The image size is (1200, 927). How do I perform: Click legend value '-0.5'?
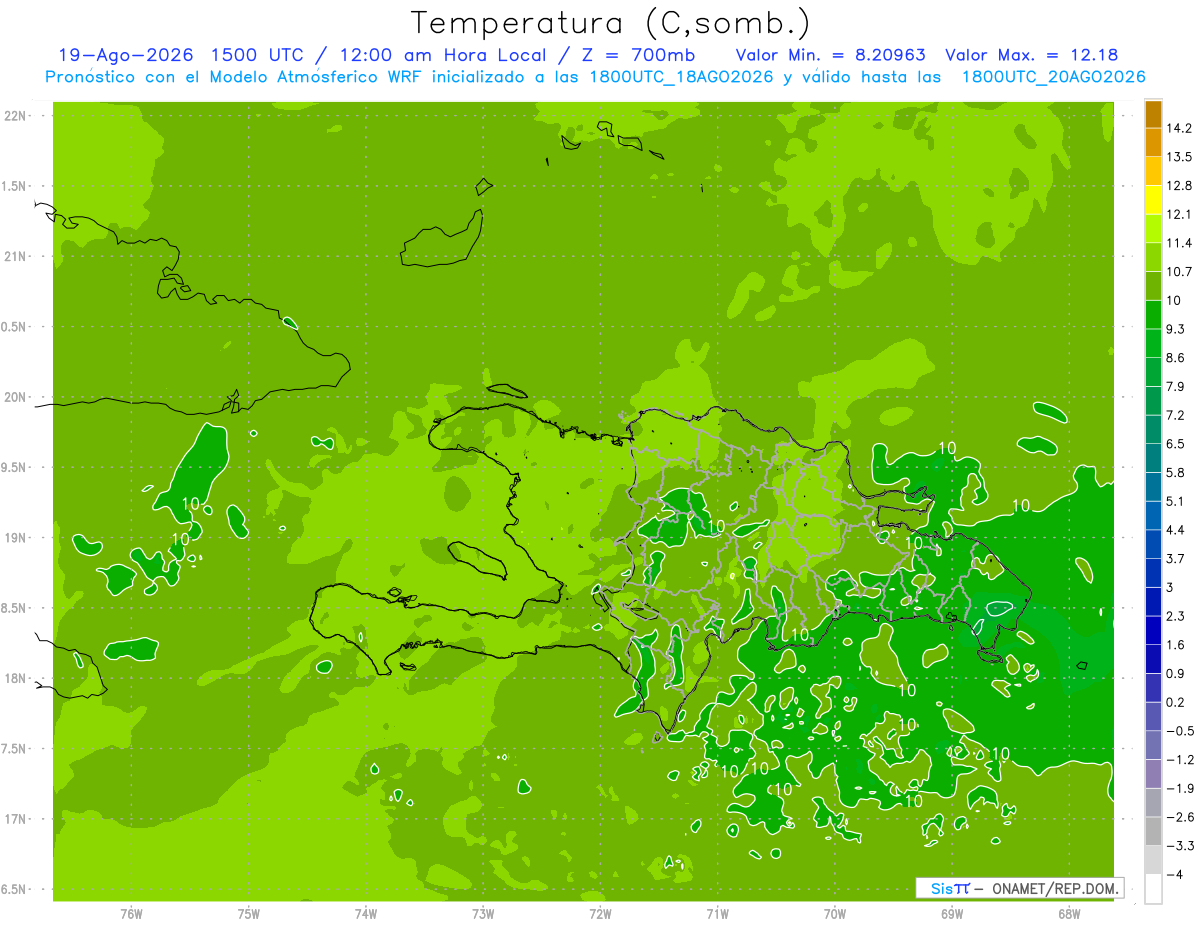point(1179,731)
